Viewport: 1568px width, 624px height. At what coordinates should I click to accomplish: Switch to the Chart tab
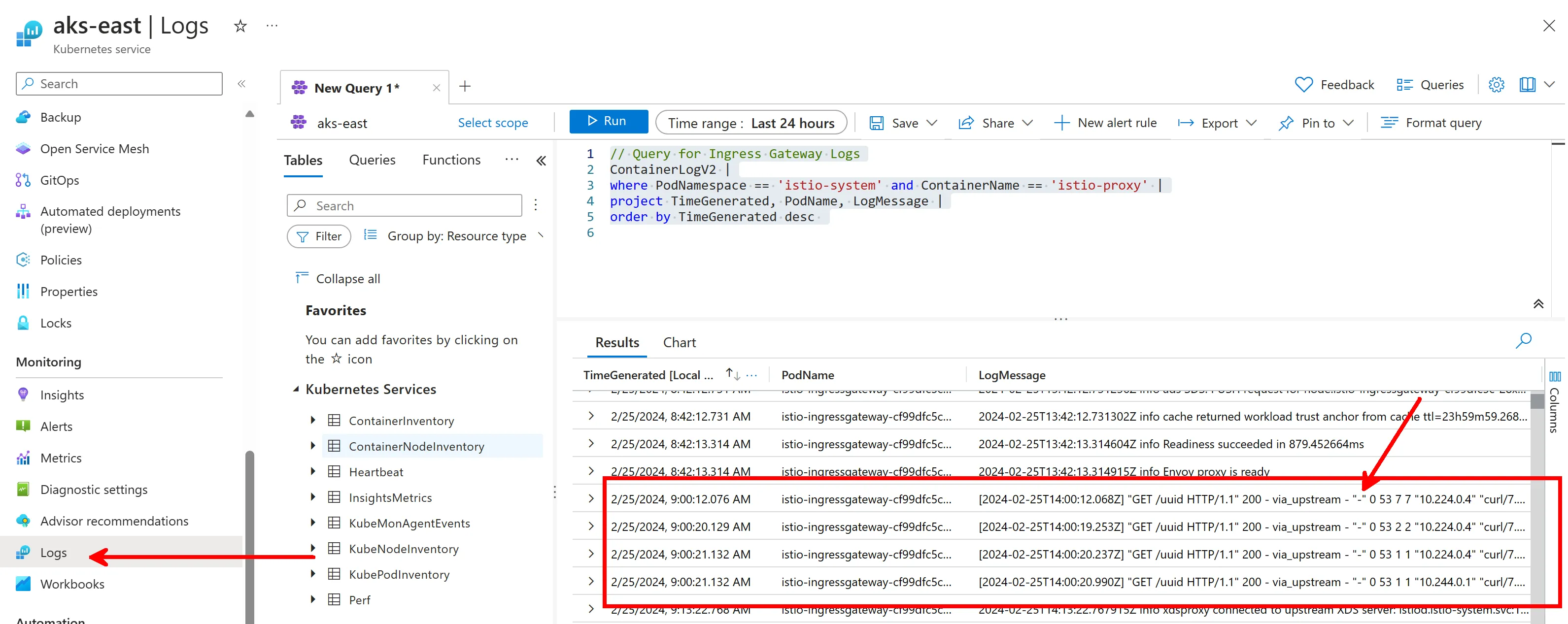[680, 342]
